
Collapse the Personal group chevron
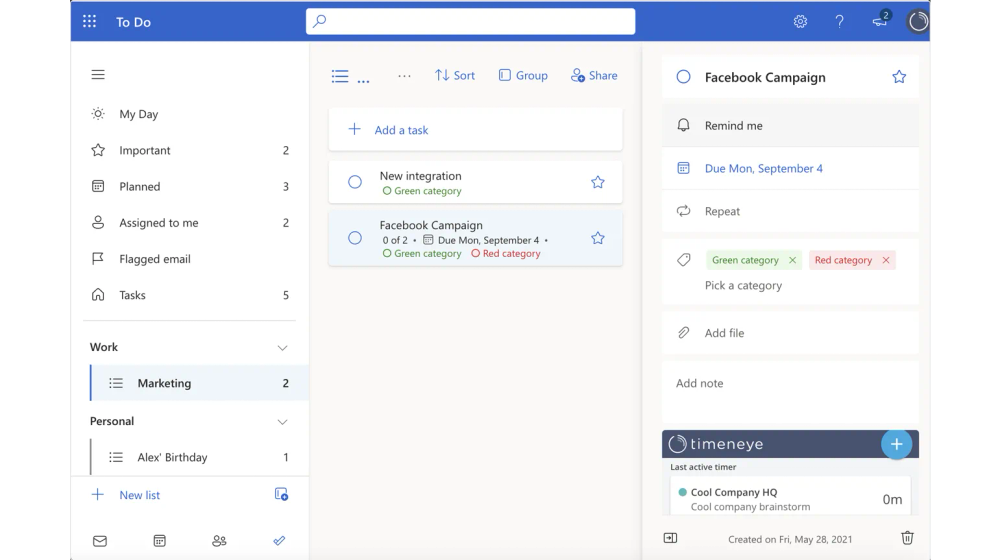[x=283, y=422]
